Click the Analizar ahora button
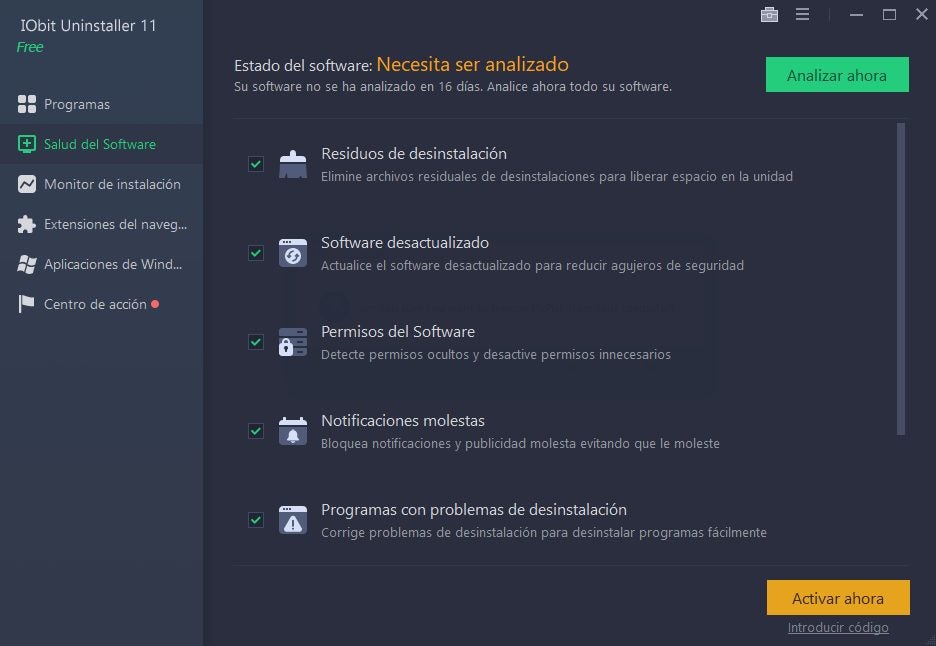This screenshot has width=936, height=646. [837, 75]
